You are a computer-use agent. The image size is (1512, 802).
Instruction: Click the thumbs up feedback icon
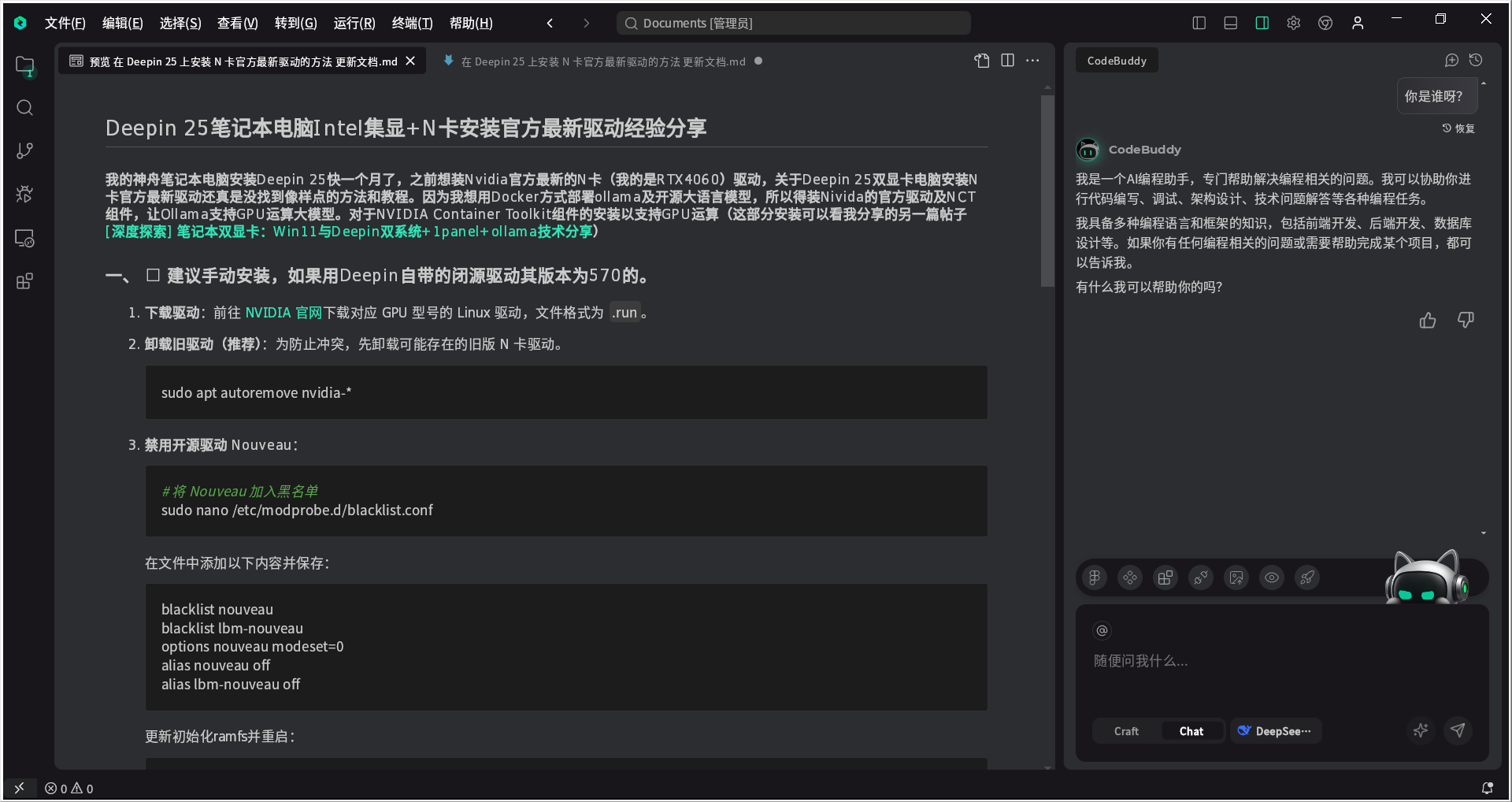point(1428,320)
